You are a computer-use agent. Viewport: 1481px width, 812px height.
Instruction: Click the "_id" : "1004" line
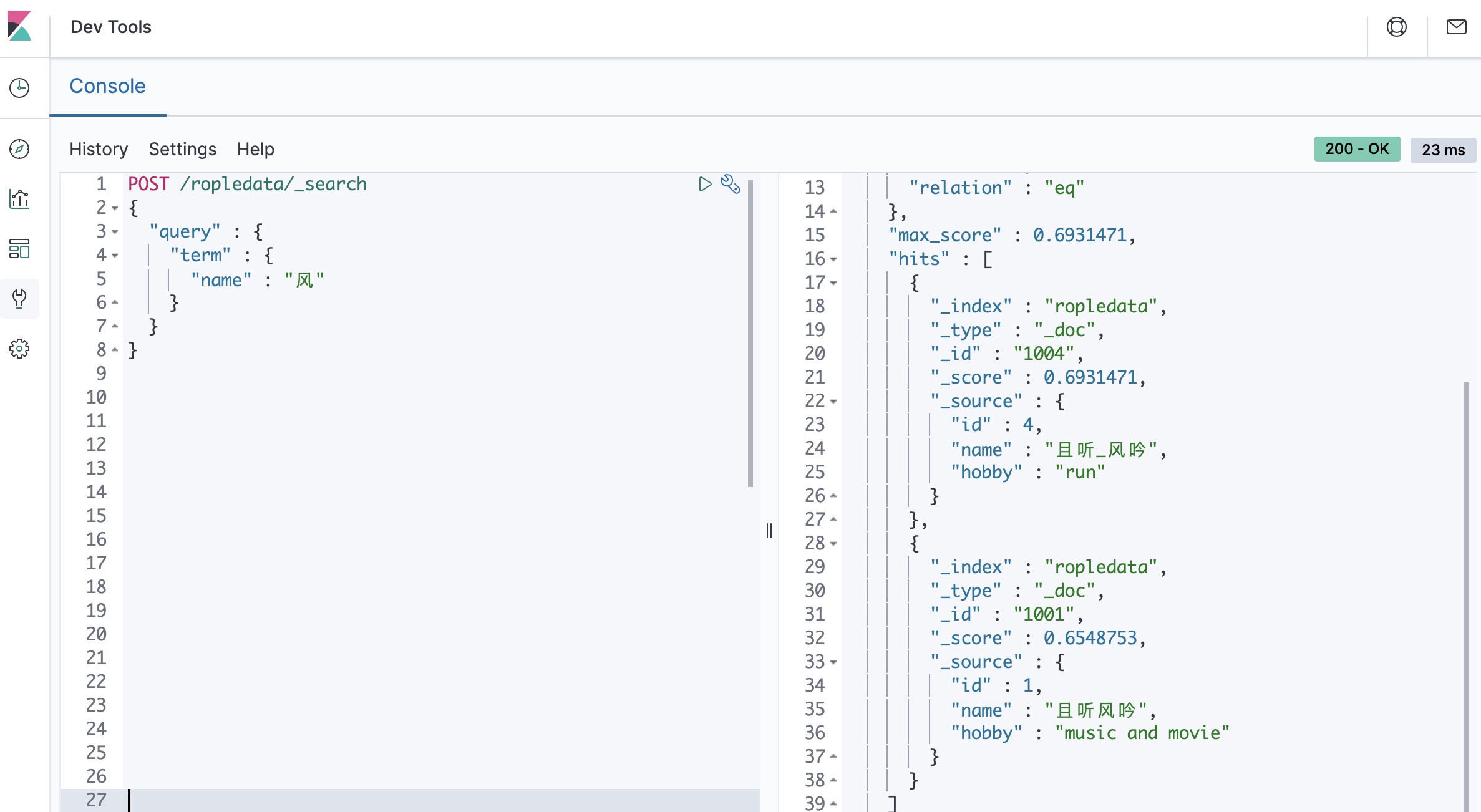pyautogui.click(x=1007, y=354)
